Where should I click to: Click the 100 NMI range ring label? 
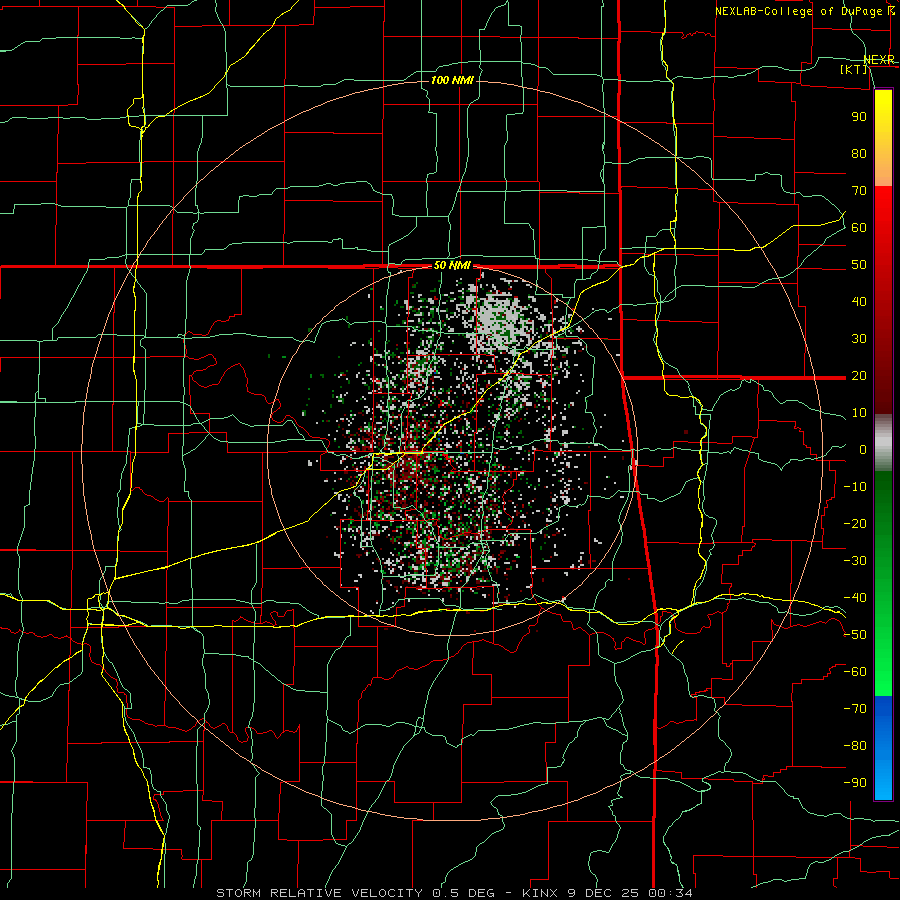[x=452, y=80]
